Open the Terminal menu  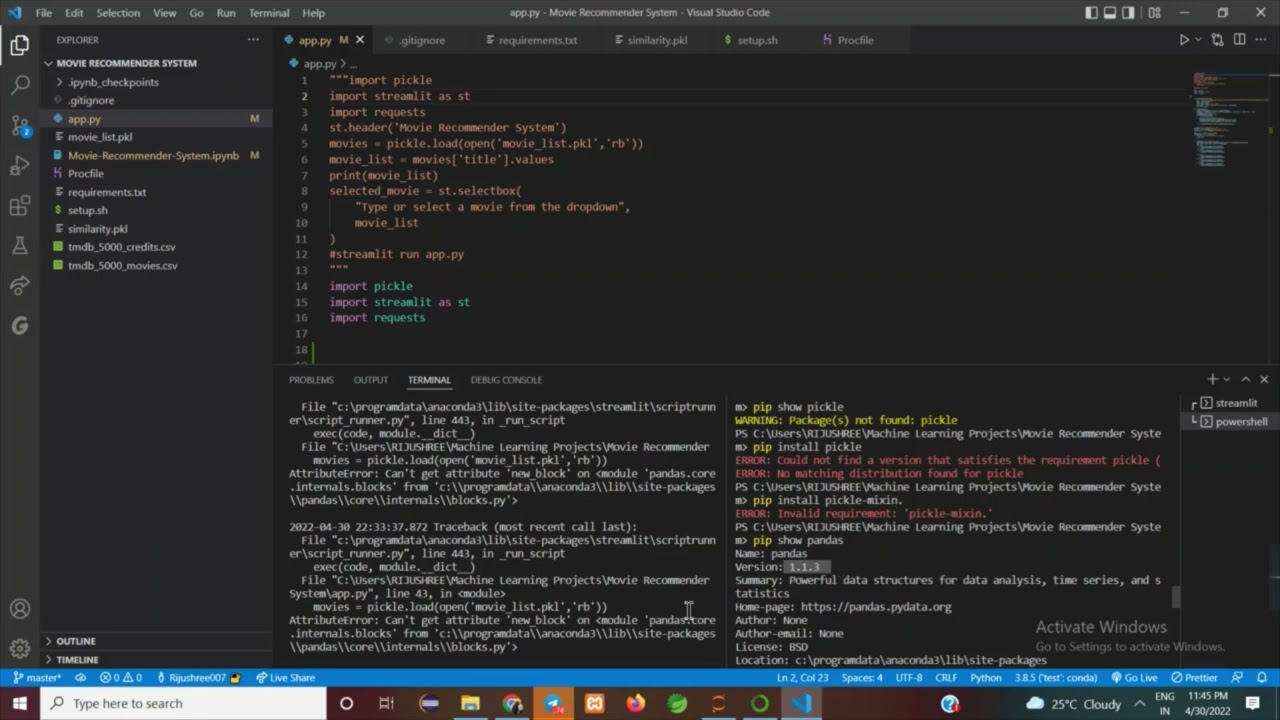[x=269, y=13]
